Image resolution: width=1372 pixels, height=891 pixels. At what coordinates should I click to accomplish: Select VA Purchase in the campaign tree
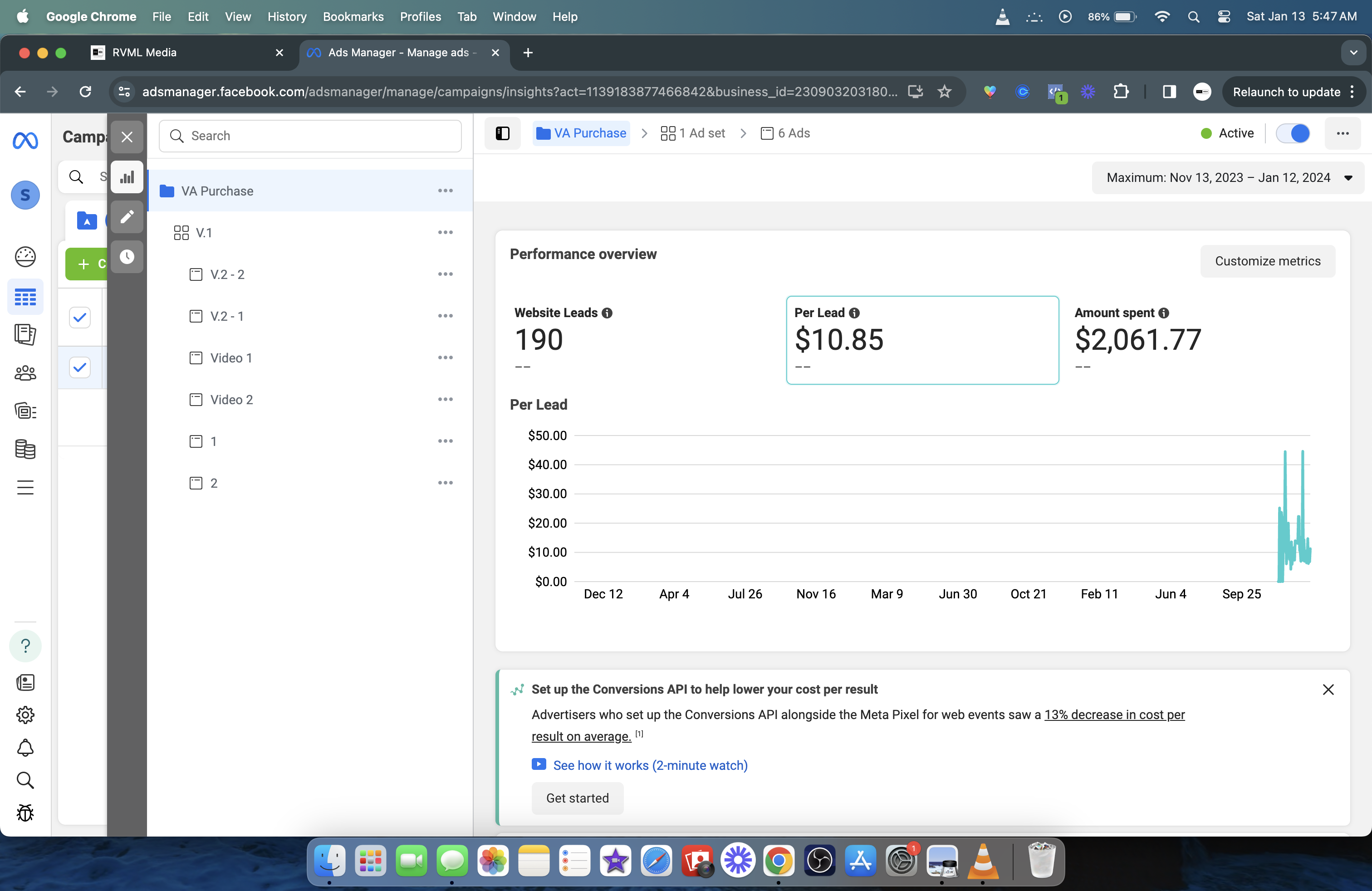point(310,191)
